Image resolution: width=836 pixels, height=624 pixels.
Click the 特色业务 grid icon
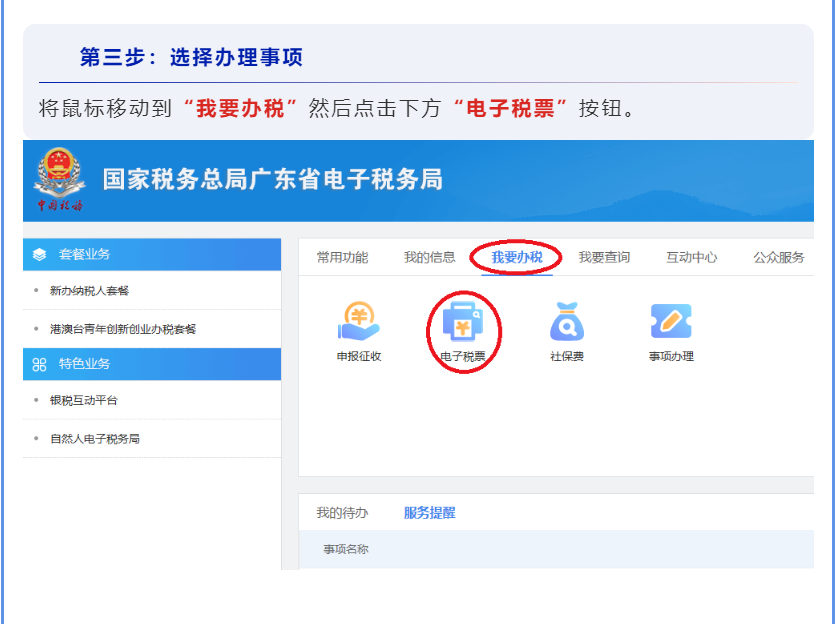pyautogui.click(x=40, y=364)
